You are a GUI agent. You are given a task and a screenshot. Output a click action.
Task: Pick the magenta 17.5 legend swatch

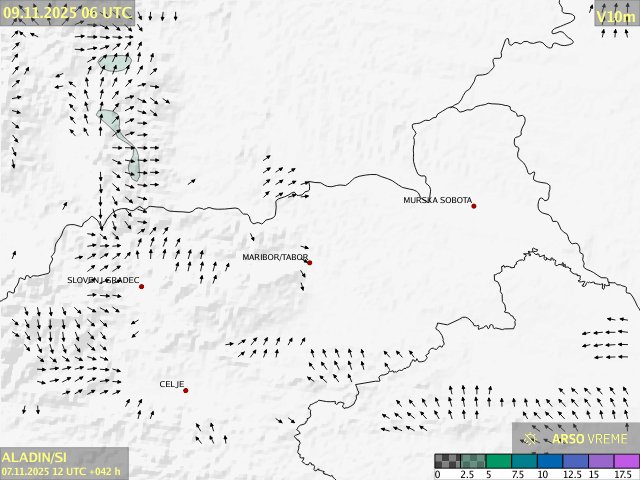click(x=626, y=461)
